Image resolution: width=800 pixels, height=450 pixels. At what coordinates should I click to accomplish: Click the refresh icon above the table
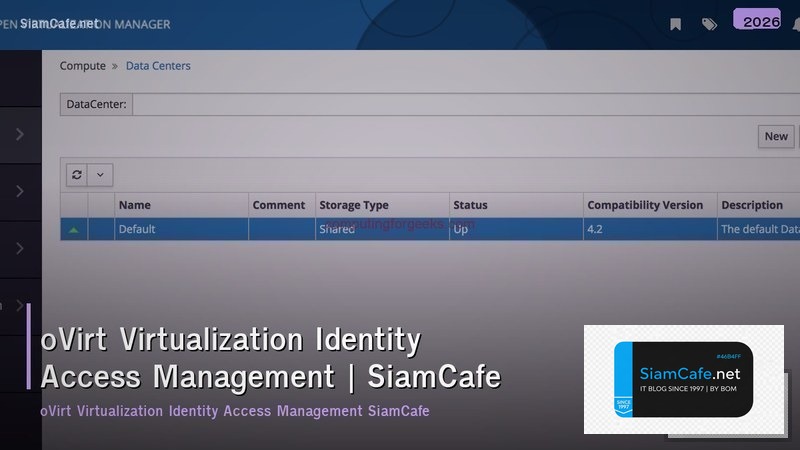[77, 175]
